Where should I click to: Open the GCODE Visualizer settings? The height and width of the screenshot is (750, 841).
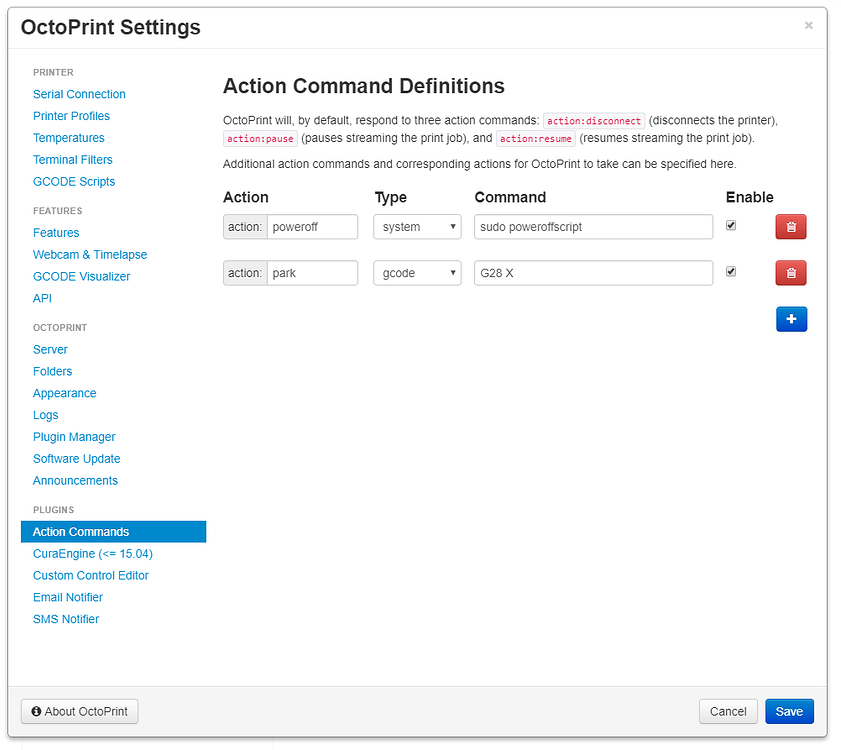pos(81,276)
